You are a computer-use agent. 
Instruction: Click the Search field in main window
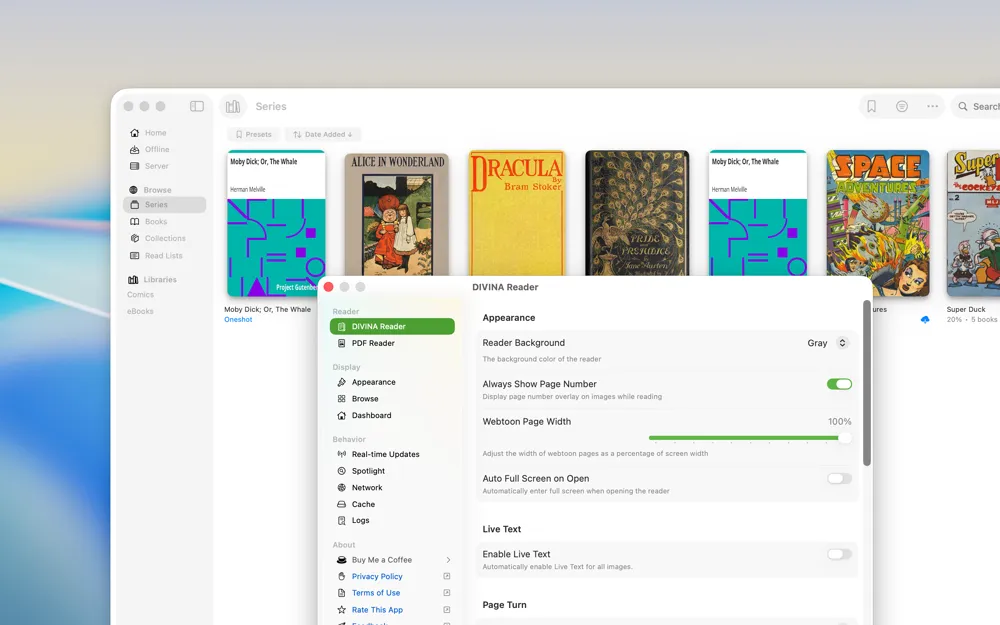click(x=978, y=107)
